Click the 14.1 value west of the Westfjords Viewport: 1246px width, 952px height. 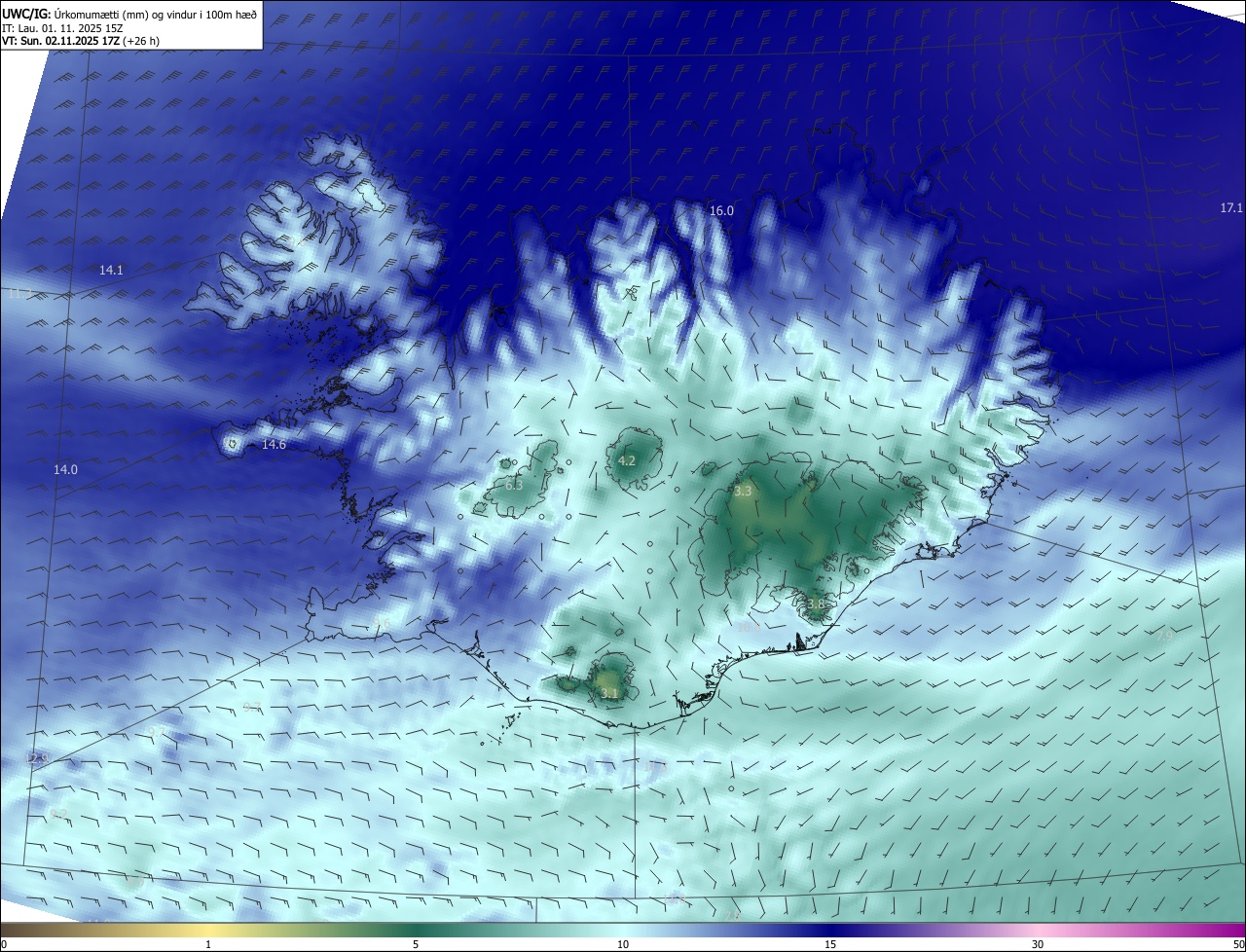tap(111, 270)
